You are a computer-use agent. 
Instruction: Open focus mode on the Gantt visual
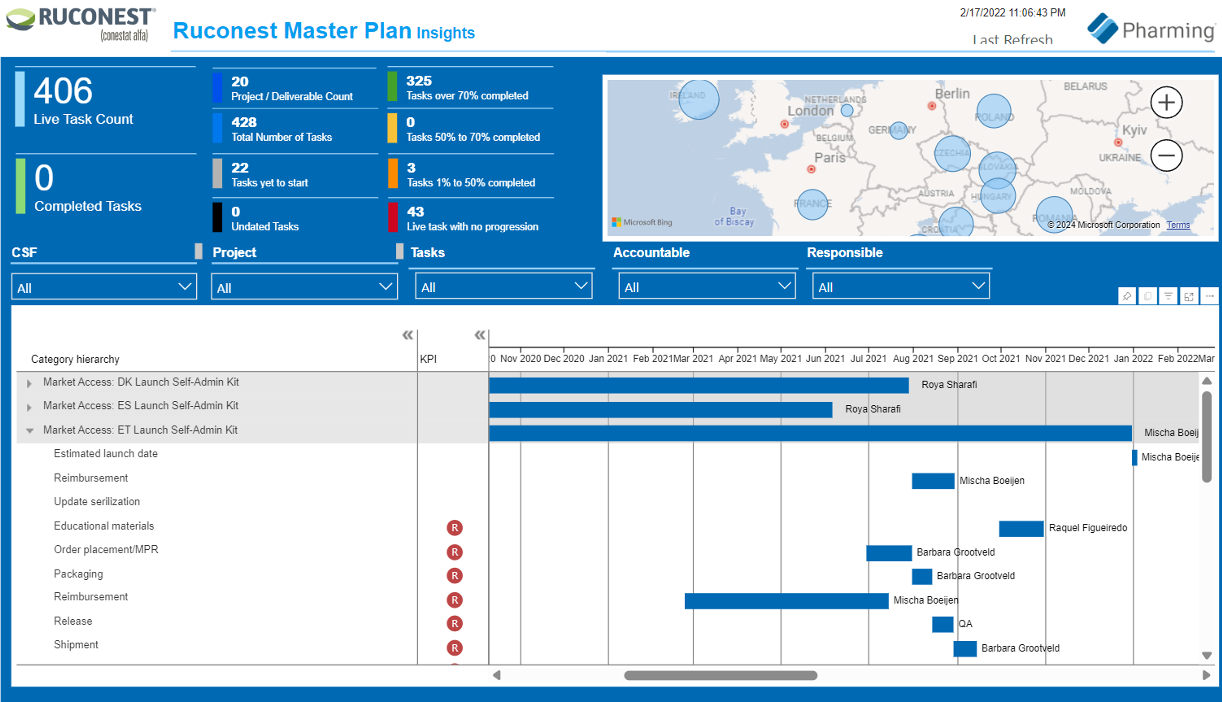[1189, 296]
